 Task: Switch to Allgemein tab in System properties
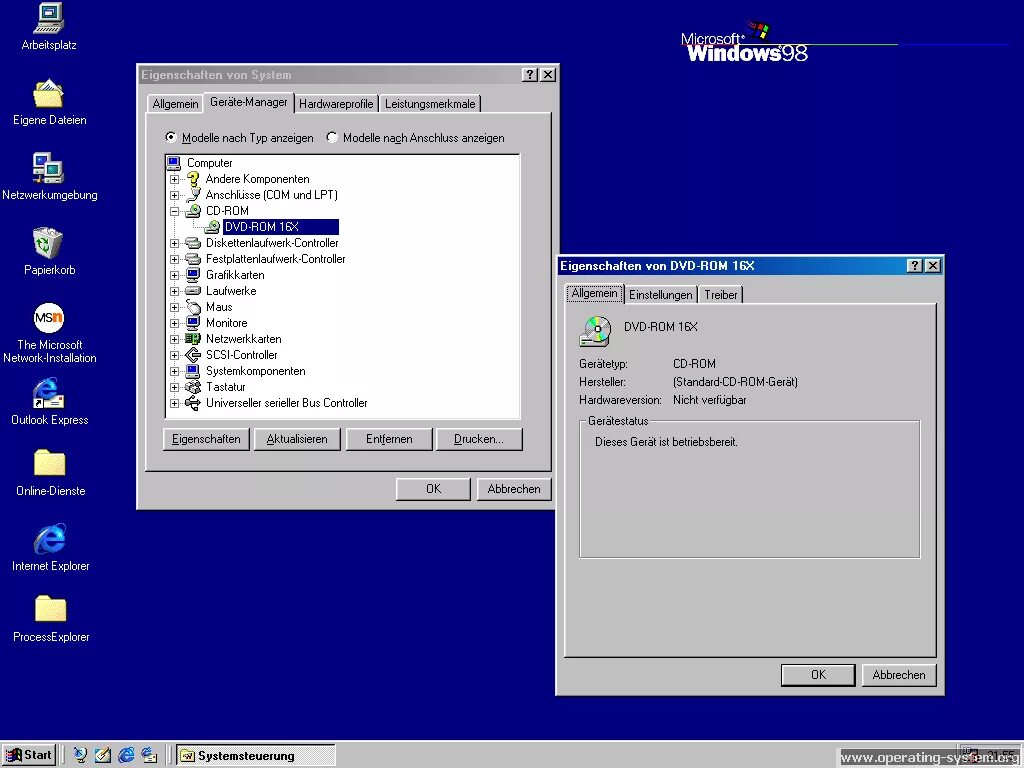click(175, 104)
